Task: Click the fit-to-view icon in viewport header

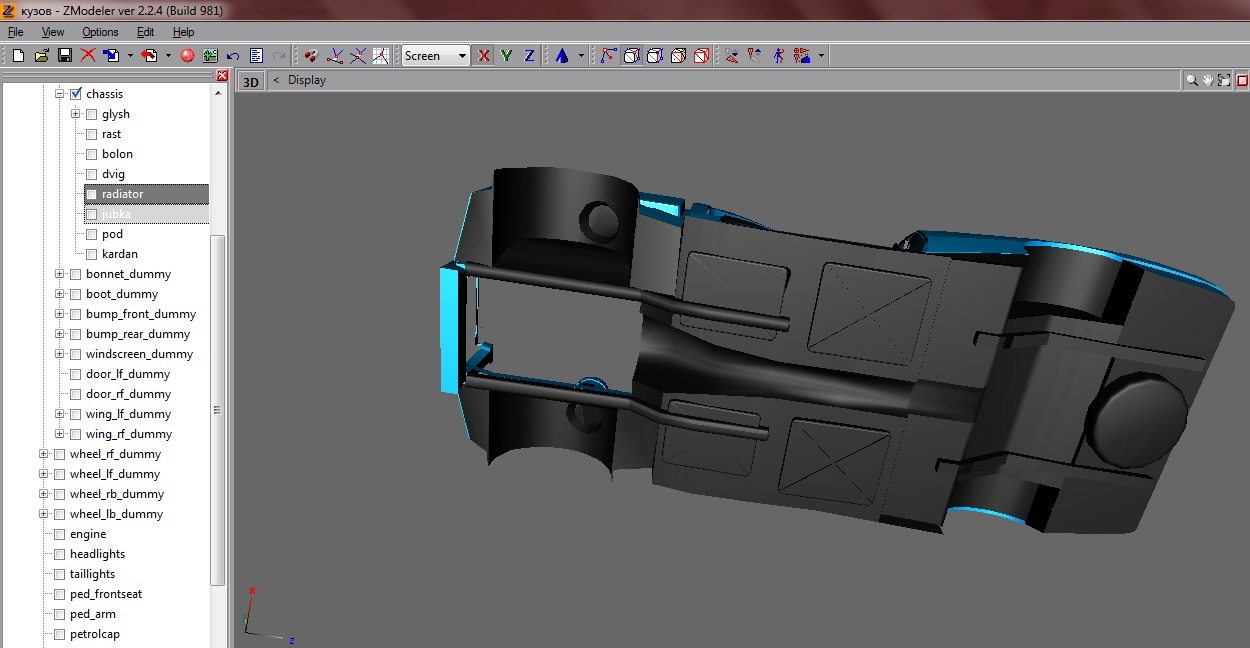Action: [1224, 80]
